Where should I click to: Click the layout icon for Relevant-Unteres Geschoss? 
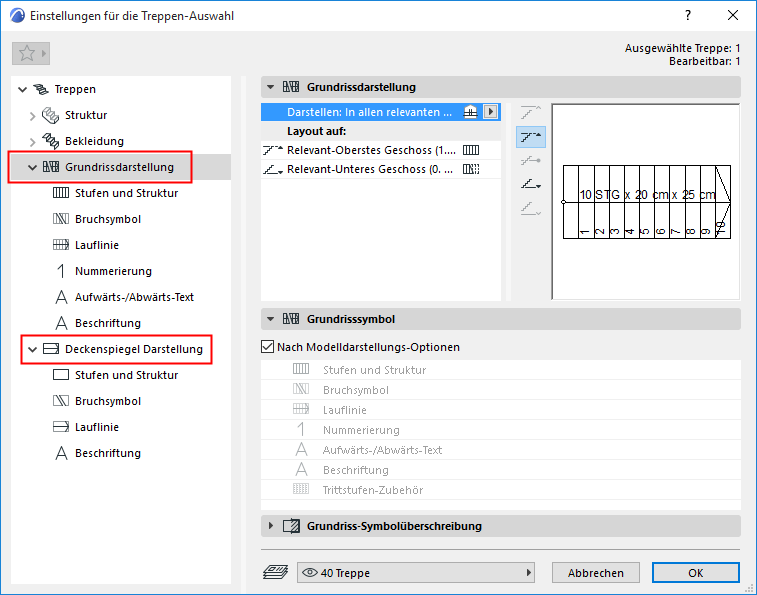tap(471, 170)
